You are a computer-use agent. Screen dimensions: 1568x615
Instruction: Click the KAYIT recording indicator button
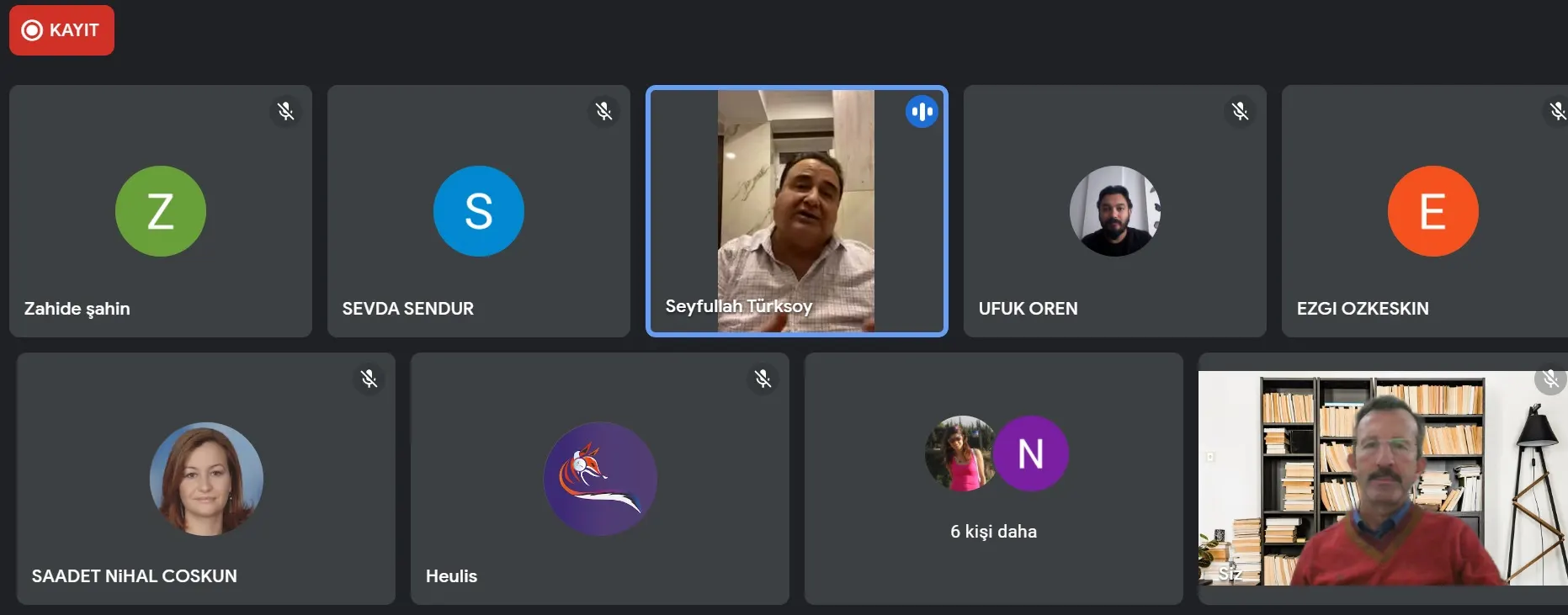point(61,30)
